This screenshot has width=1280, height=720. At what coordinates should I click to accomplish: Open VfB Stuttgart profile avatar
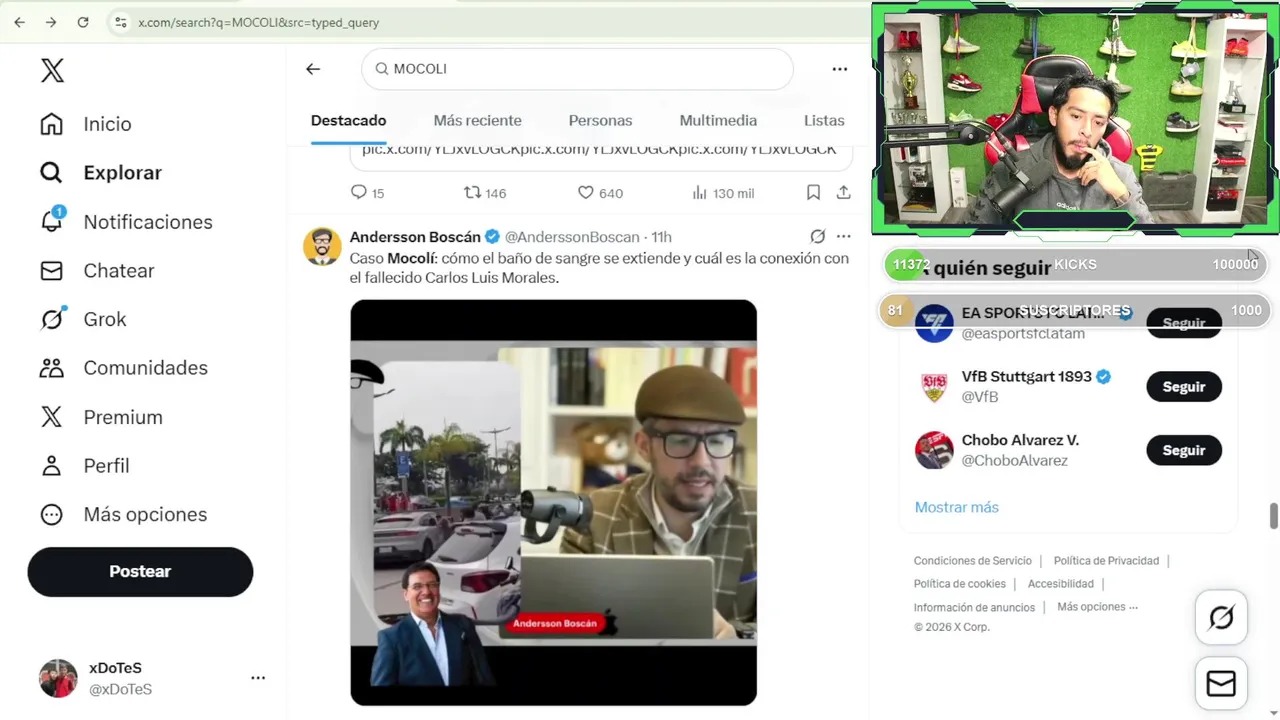point(934,387)
